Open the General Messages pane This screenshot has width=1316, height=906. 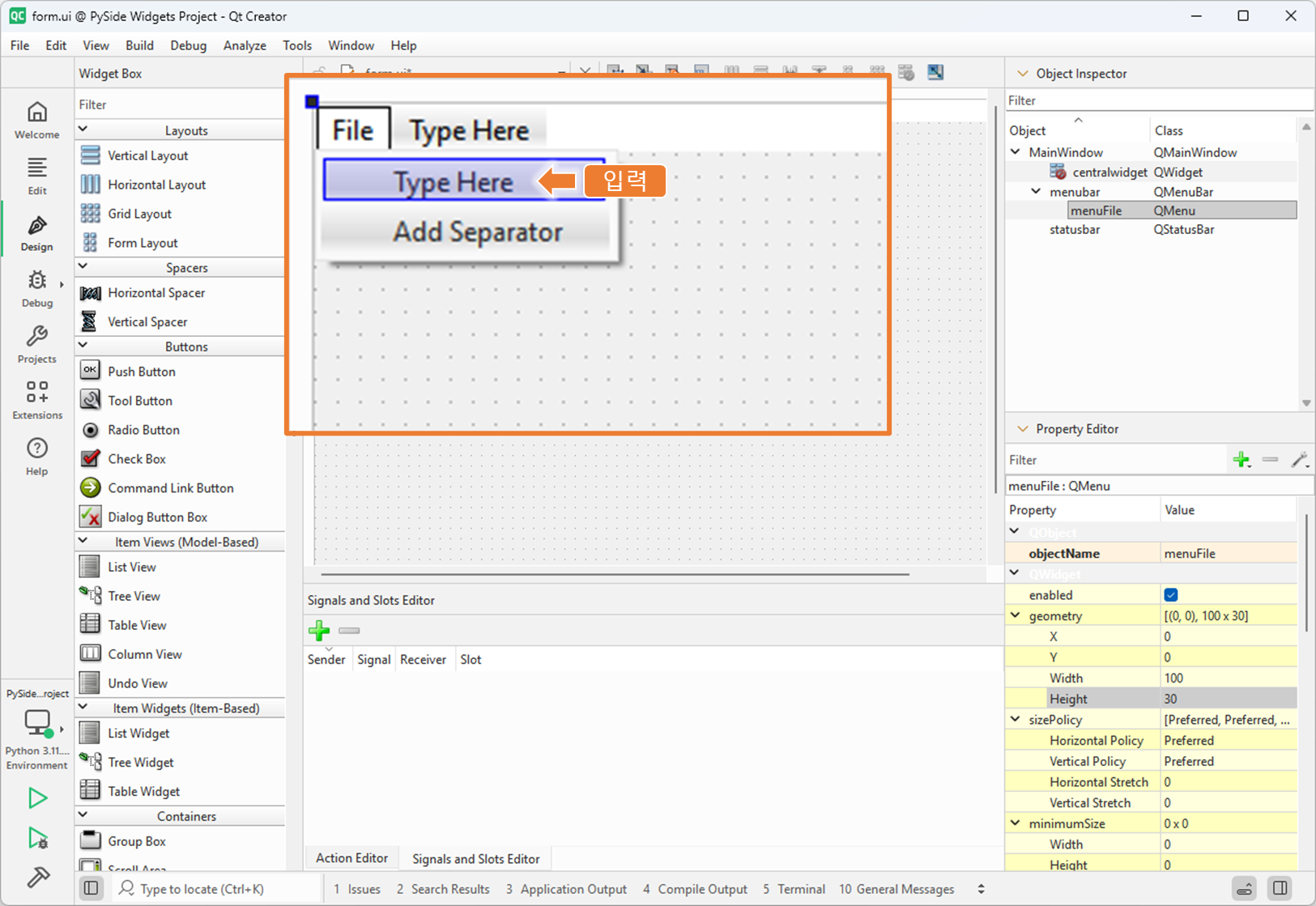point(896,889)
